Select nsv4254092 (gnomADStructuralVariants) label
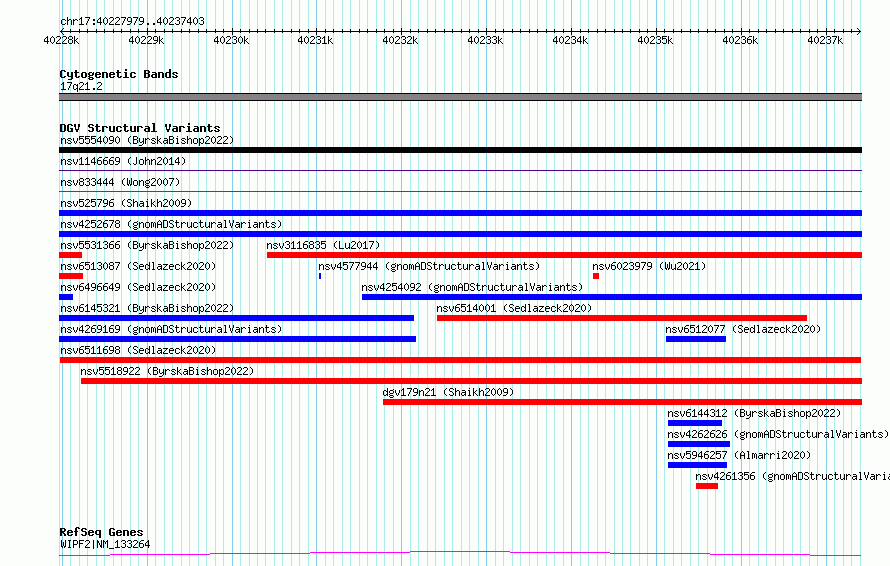Screen dimensions: 890x566 [472, 287]
